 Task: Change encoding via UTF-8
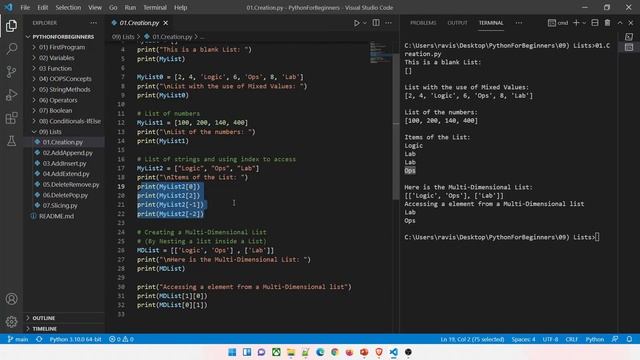point(550,339)
